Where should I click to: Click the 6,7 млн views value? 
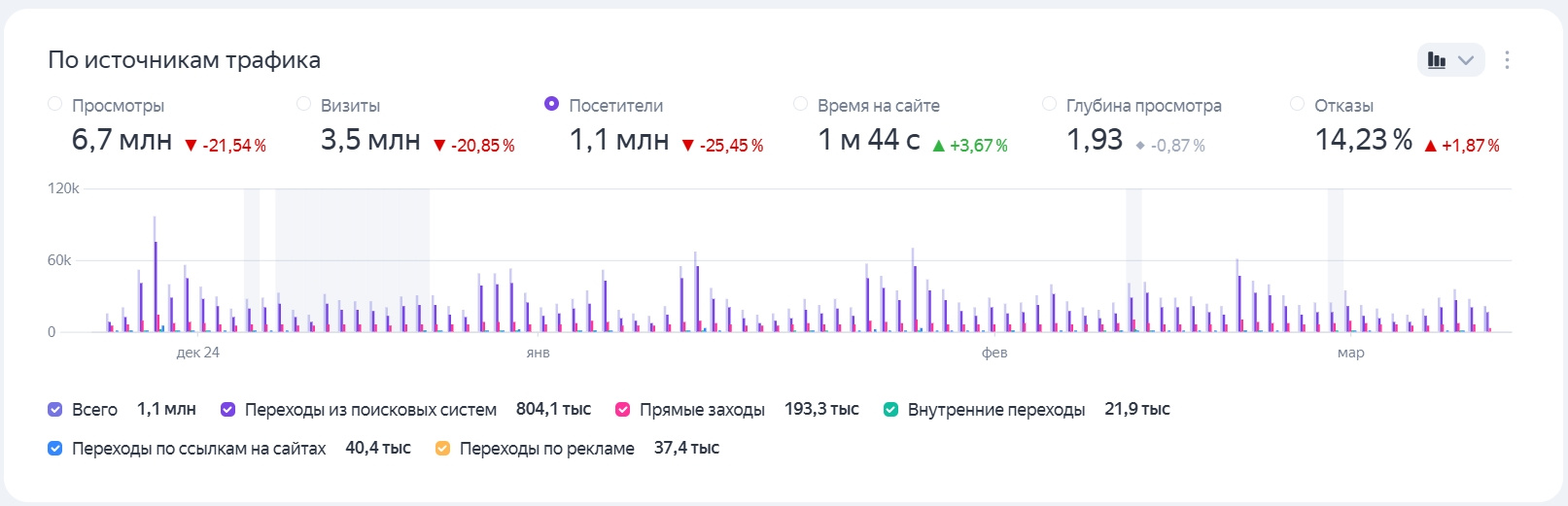tap(122, 140)
